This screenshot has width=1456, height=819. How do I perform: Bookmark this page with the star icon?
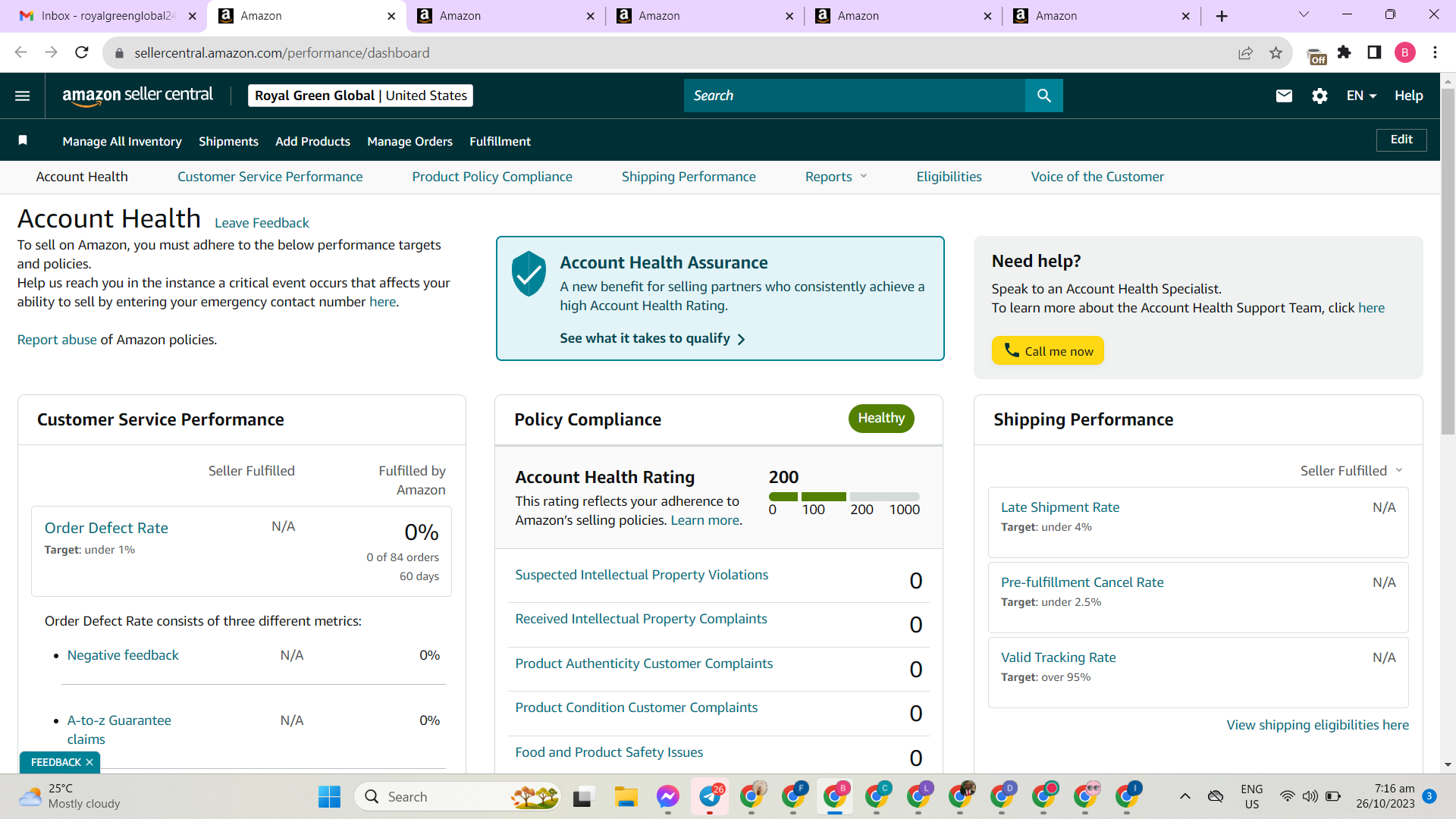1276,53
